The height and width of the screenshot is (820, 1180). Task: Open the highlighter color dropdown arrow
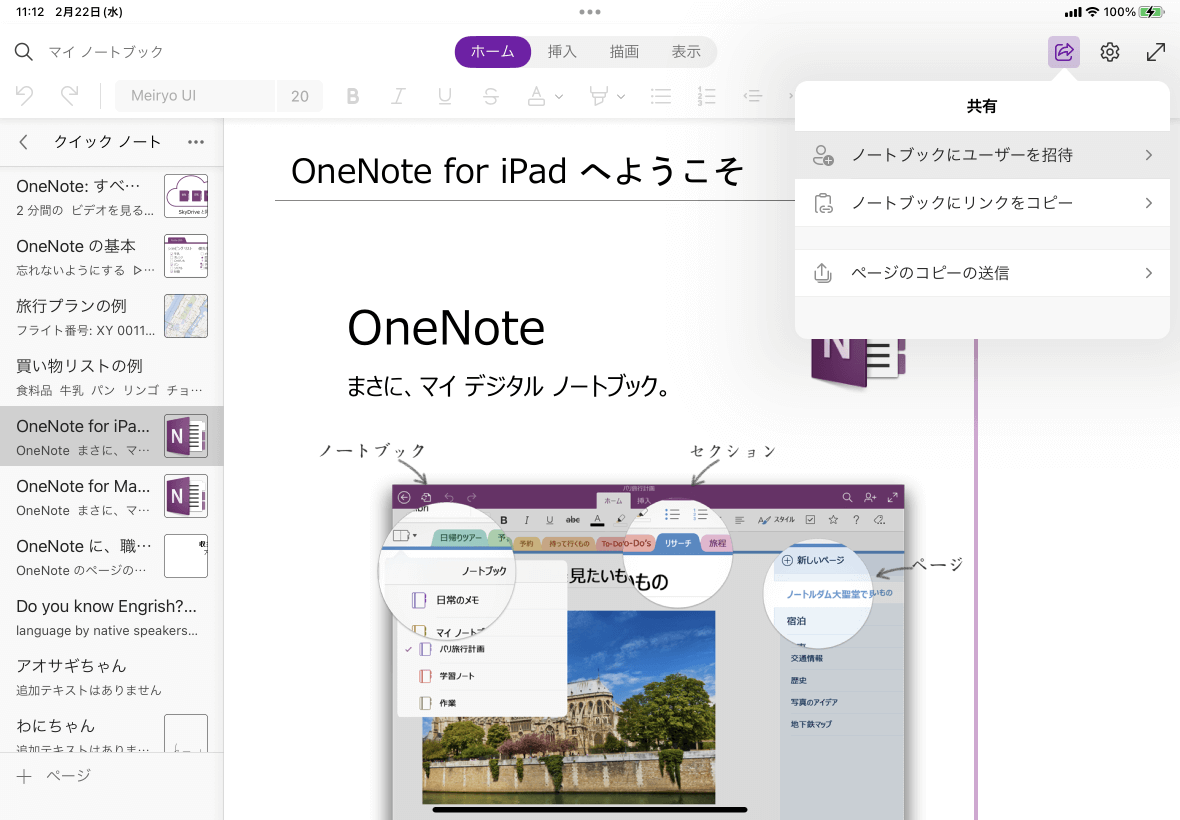point(621,96)
